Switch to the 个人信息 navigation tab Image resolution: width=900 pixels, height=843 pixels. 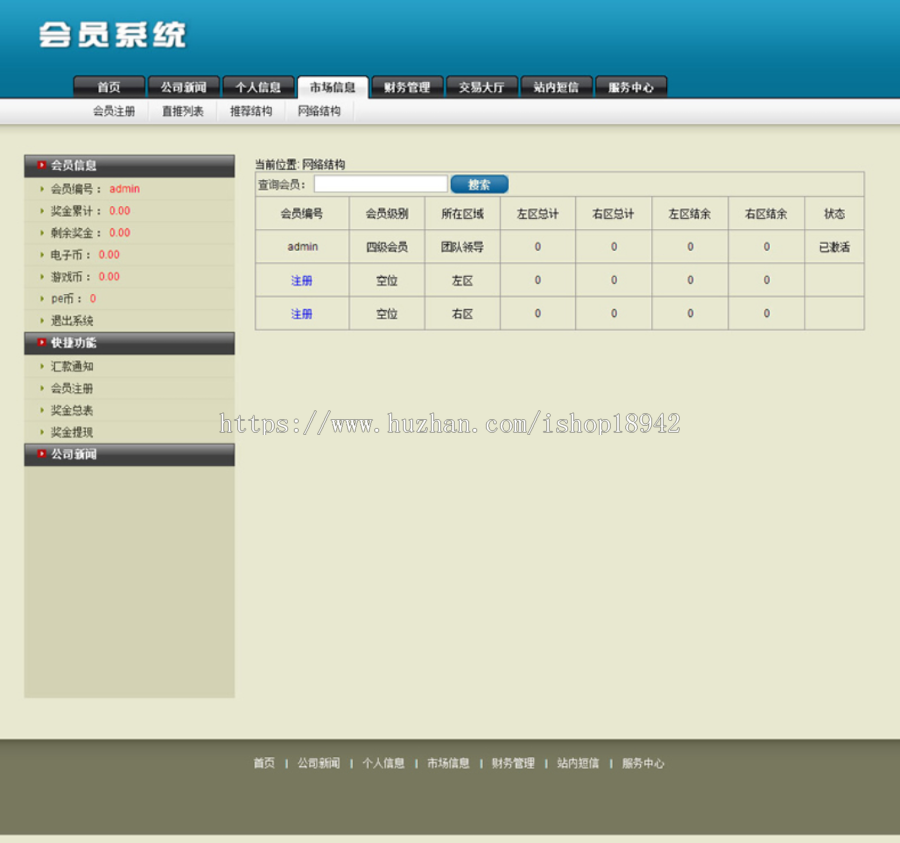[258, 87]
